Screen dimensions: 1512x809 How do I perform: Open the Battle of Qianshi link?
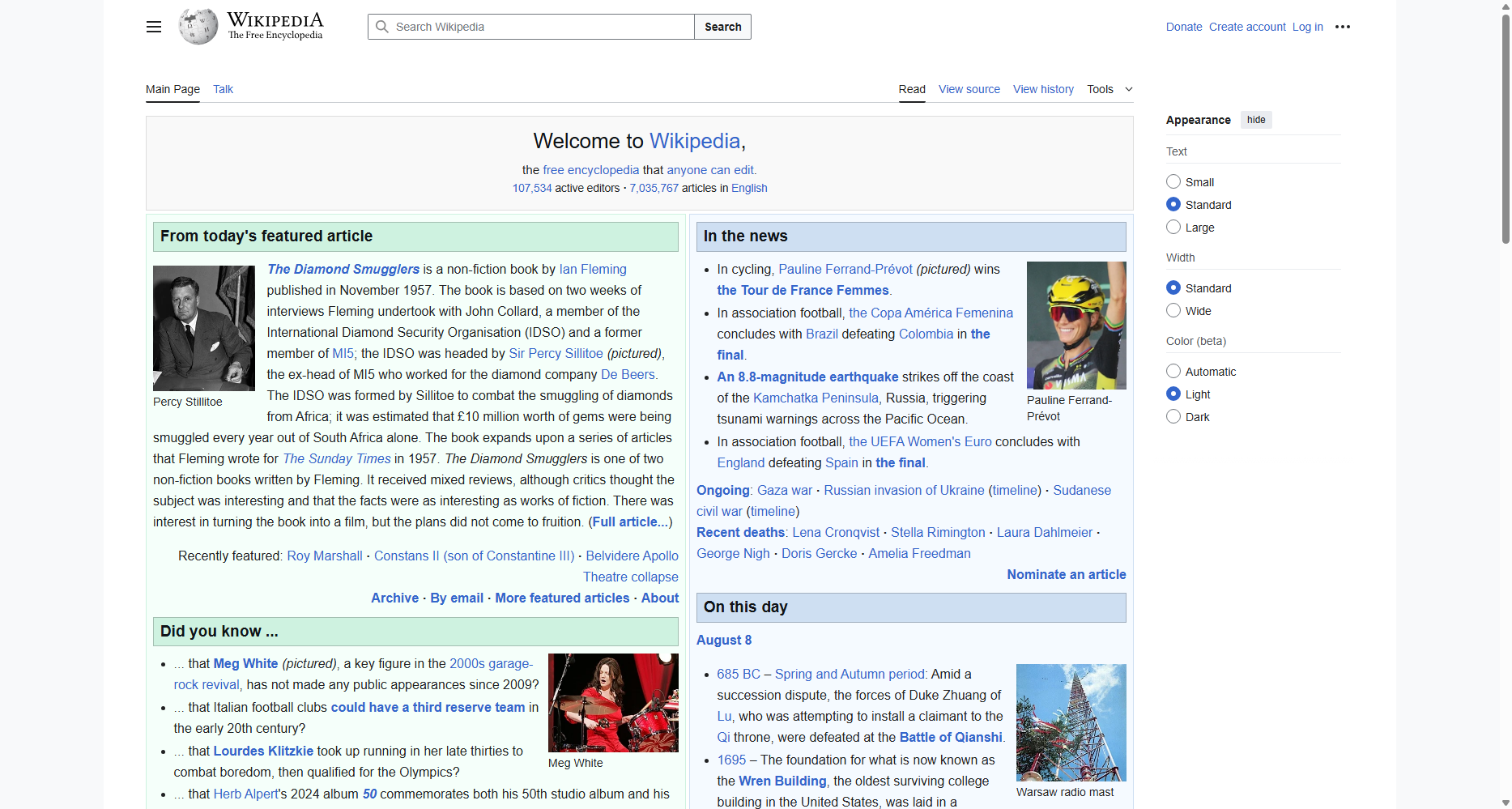951,737
